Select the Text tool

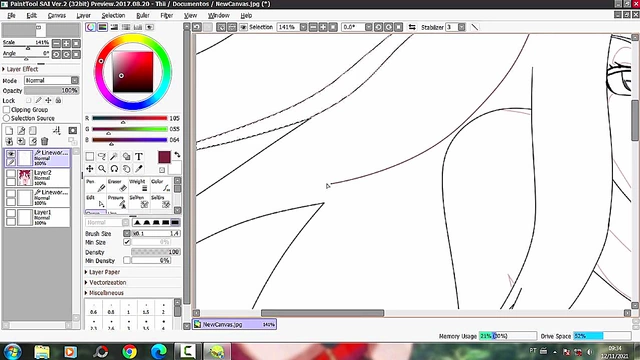(x=139, y=157)
